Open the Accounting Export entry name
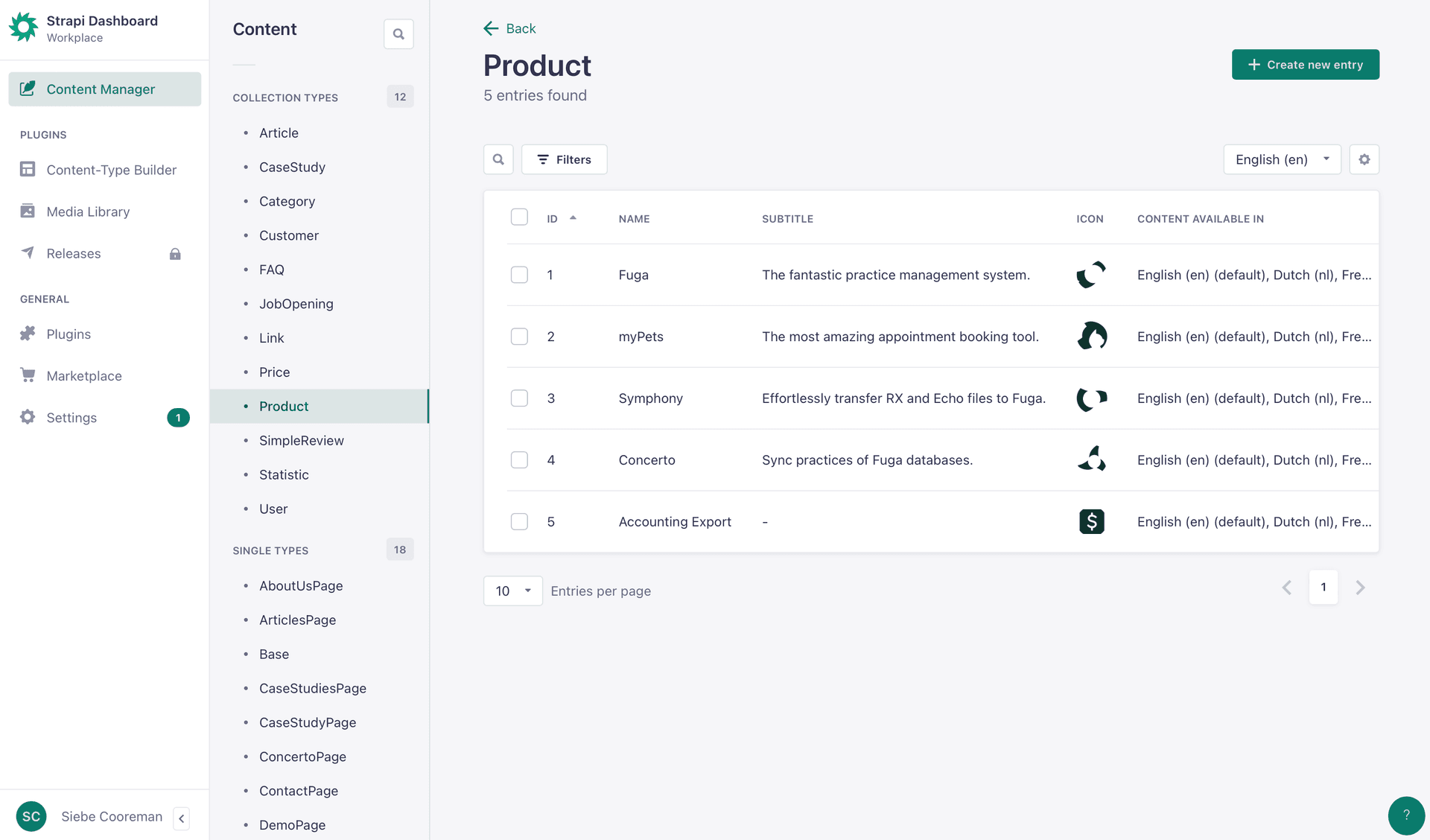This screenshot has width=1430, height=840. (675, 522)
